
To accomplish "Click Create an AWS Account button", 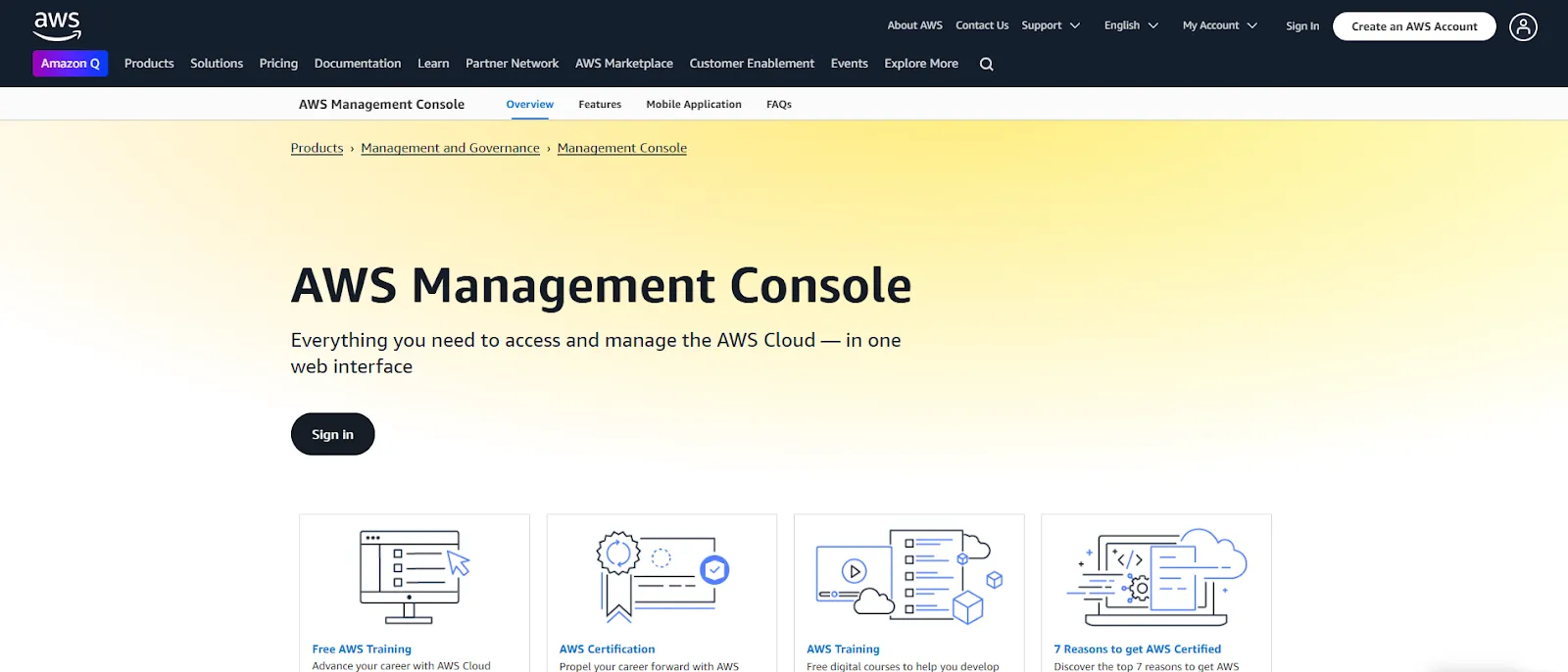I will [x=1414, y=26].
